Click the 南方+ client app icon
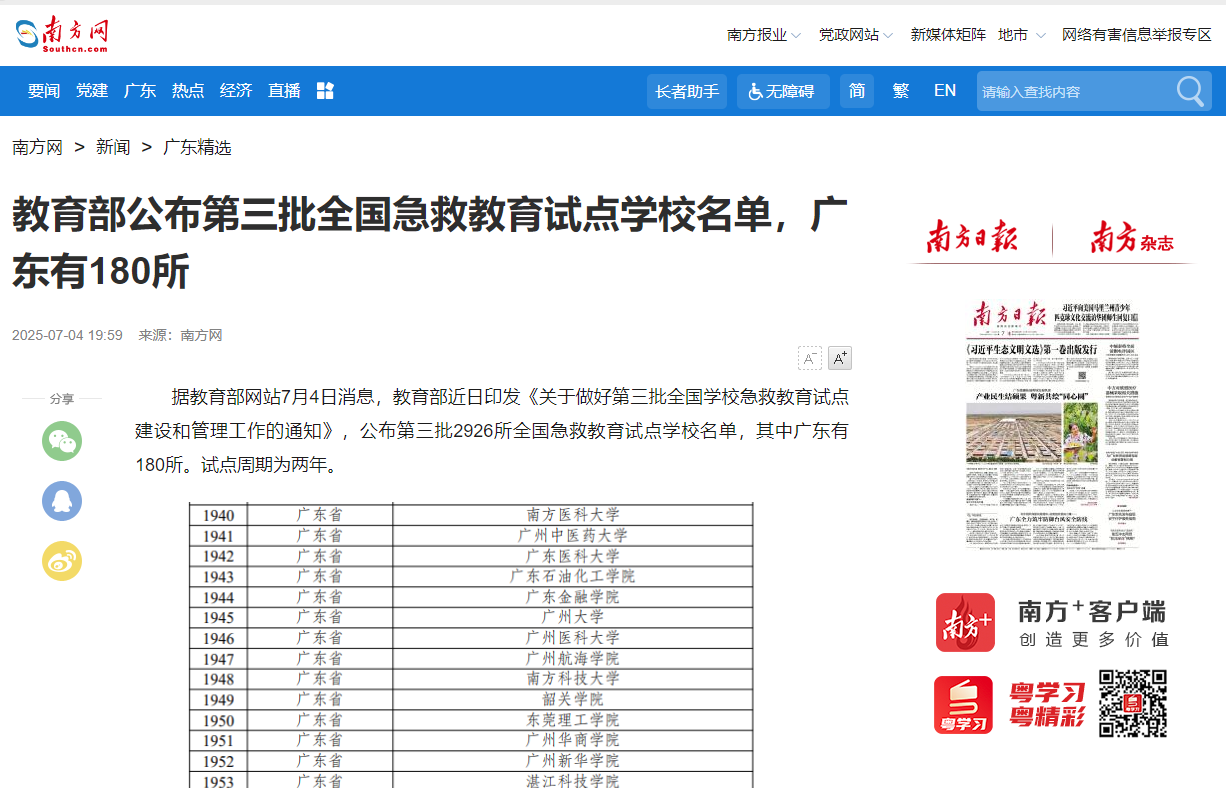 click(965, 622)
